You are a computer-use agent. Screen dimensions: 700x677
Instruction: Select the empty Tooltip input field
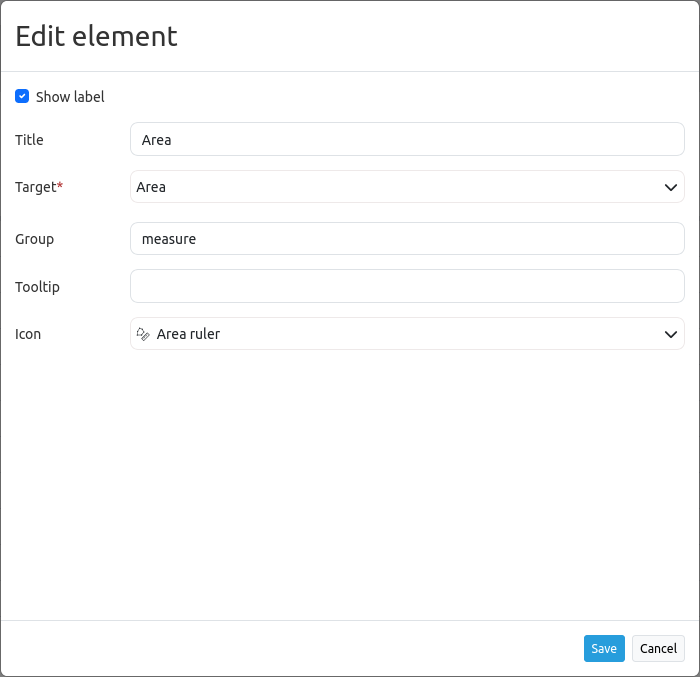(x=407, y=286)
